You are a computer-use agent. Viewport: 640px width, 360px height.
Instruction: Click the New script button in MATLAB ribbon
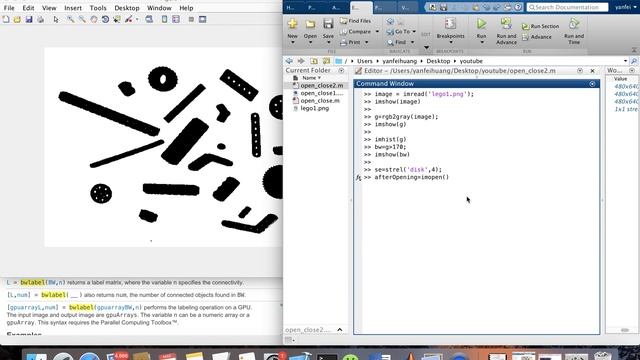292,24
